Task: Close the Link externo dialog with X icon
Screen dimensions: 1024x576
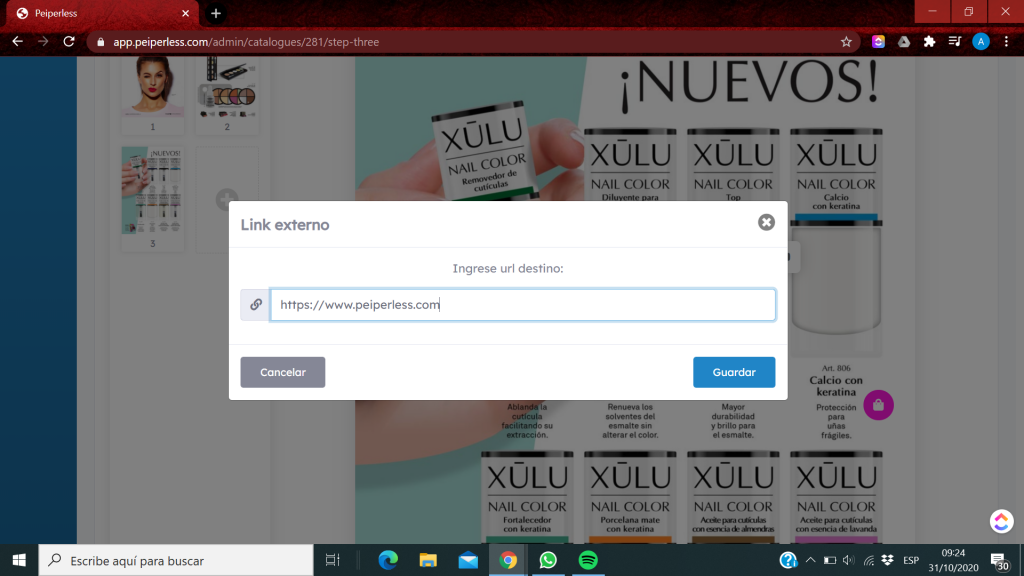Action: tap(766, 222)
